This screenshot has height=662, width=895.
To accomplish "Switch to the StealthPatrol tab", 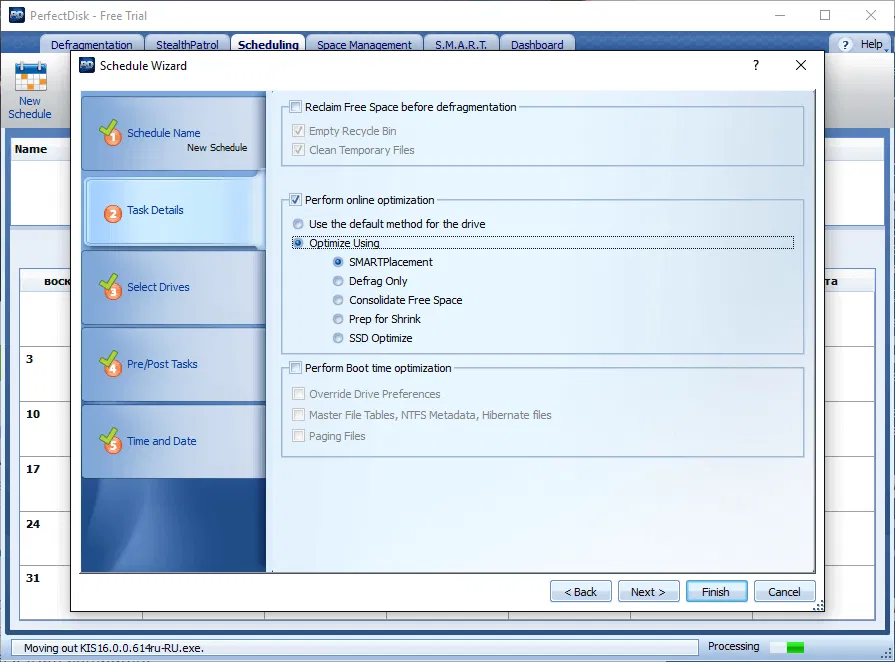I will tap(187, 45).
